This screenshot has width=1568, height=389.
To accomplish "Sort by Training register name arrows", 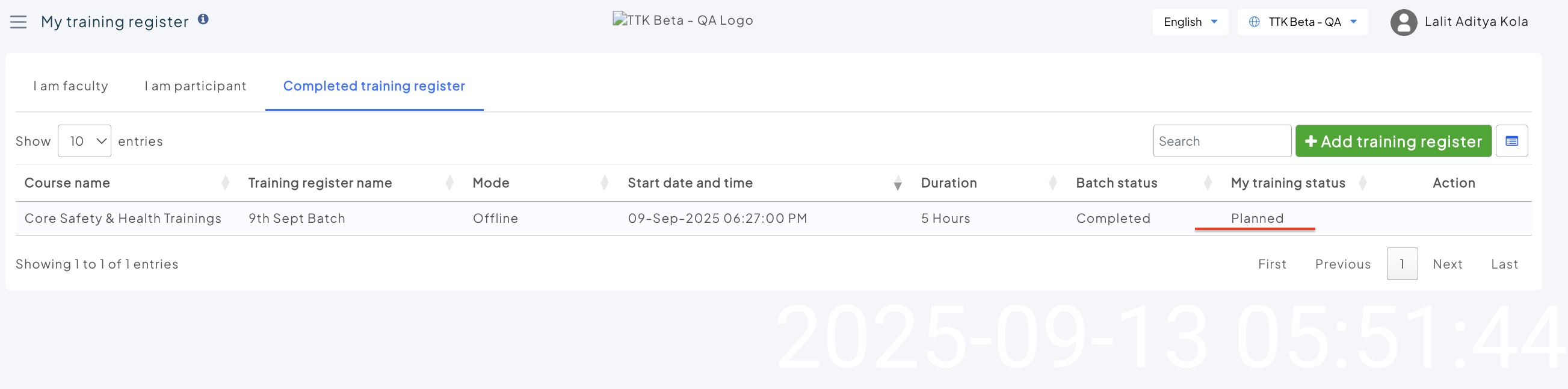I will [x=449, y=182].
